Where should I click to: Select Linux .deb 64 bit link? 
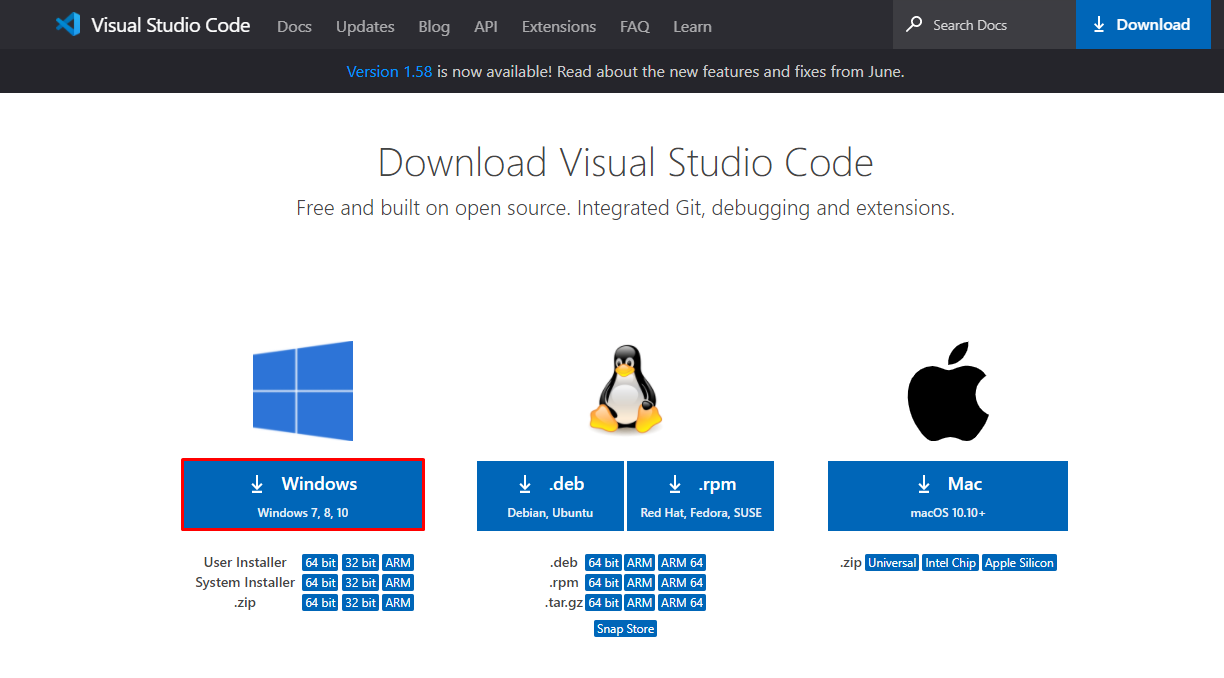click(603, 563)
